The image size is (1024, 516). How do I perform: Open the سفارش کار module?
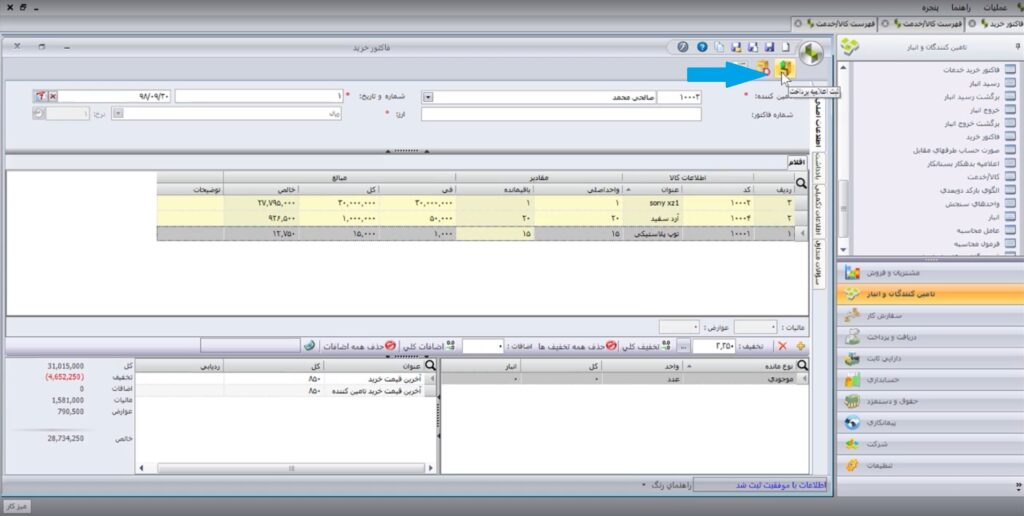[x=931, y=315]
